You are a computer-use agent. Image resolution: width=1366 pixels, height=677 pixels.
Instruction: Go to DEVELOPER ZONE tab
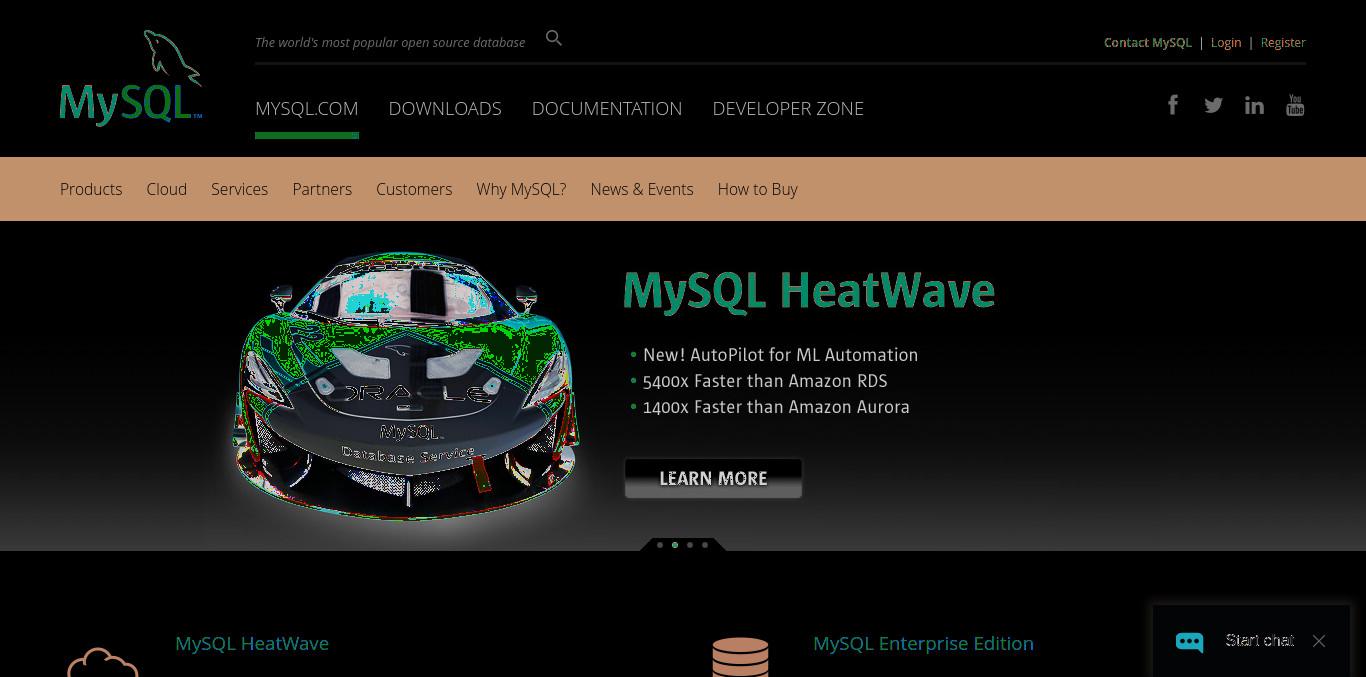[788, 108]
